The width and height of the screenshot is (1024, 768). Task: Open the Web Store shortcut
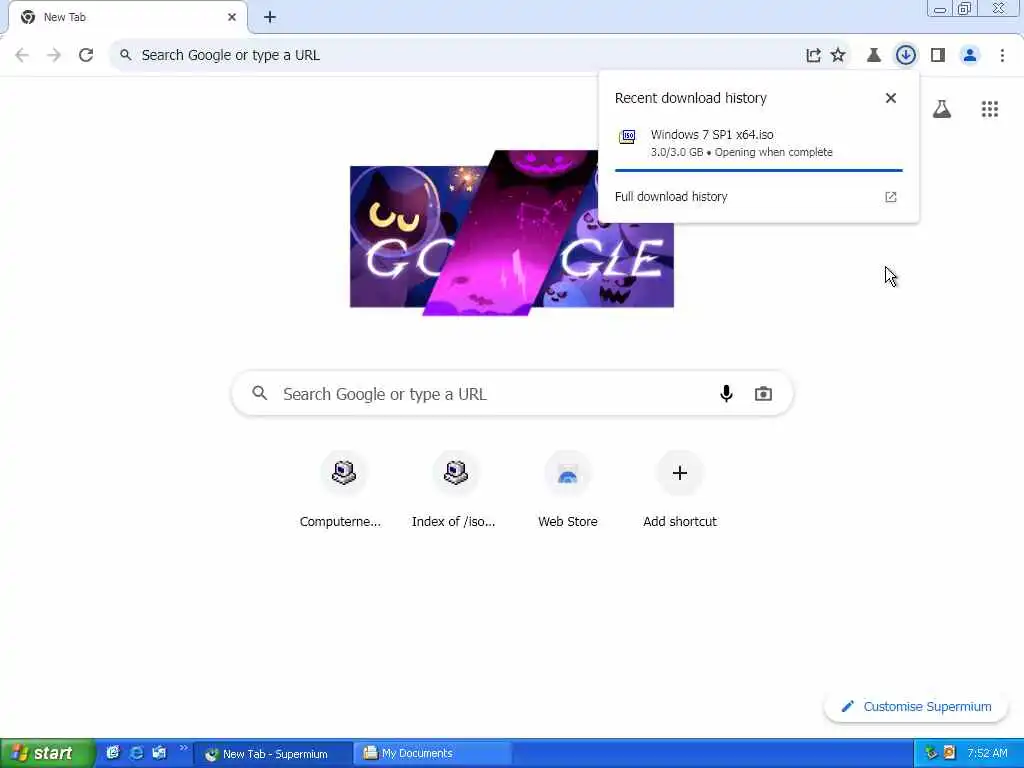coord(568,490)
